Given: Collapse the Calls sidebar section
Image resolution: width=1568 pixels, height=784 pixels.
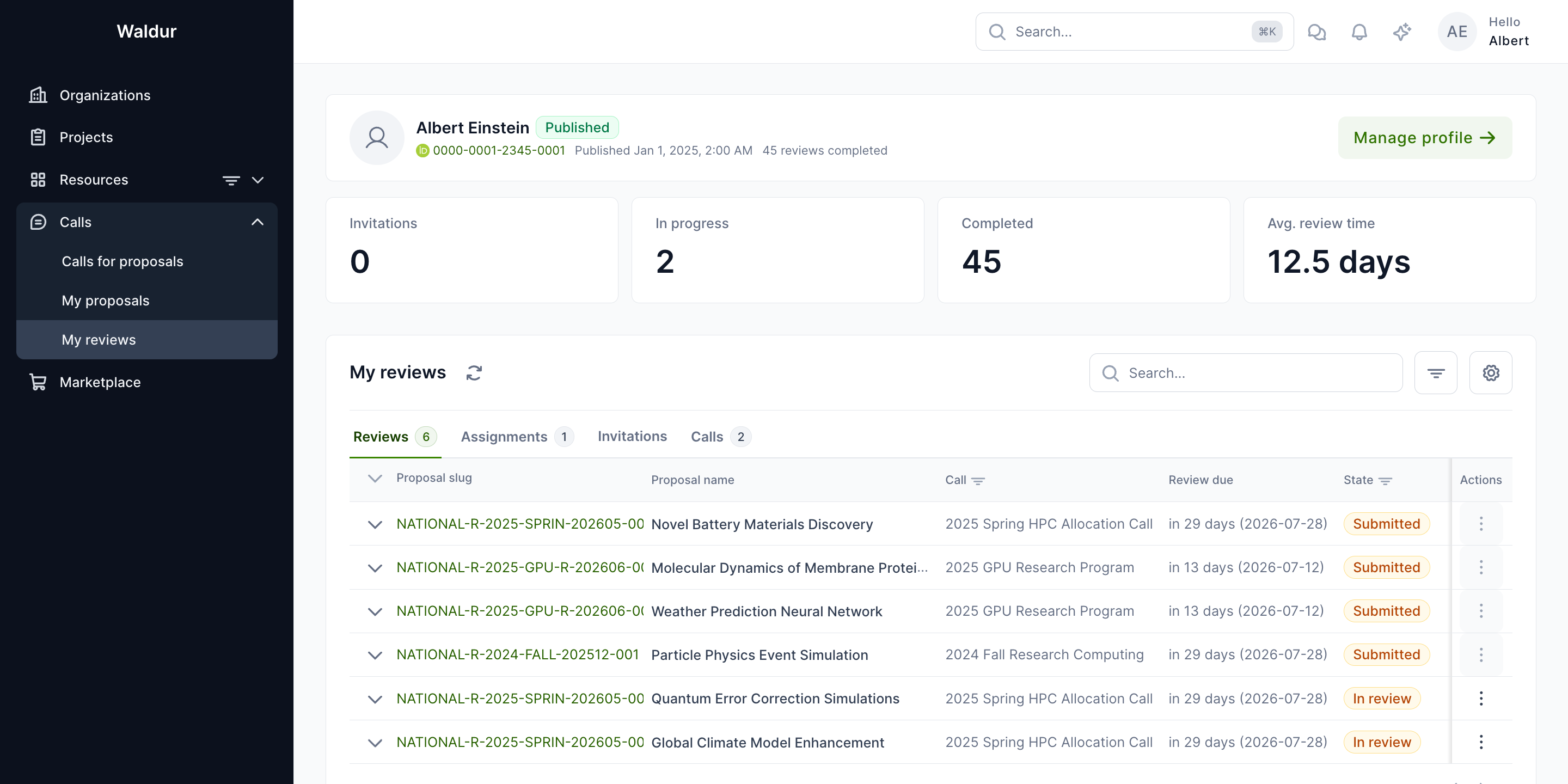Looking at the screenshot, I should pyautogui.click(x=258, y=222).
